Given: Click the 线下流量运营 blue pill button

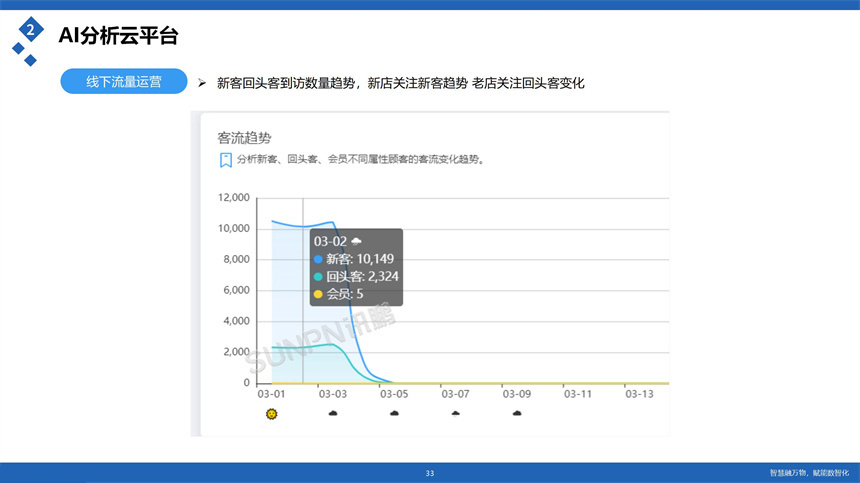Looking at the screenshot, I should 124,81.
